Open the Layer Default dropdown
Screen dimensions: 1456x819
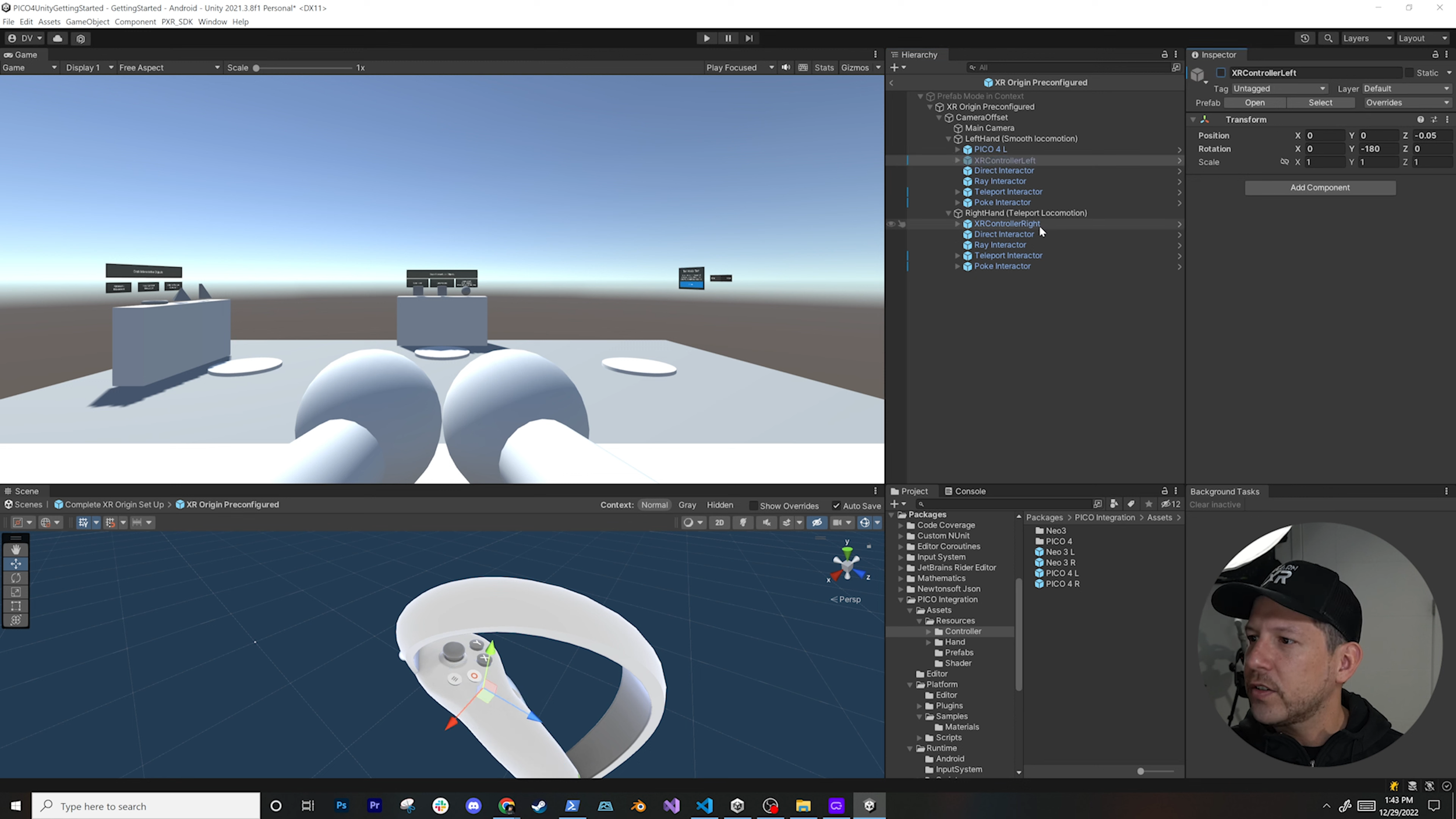[1406, 89]
